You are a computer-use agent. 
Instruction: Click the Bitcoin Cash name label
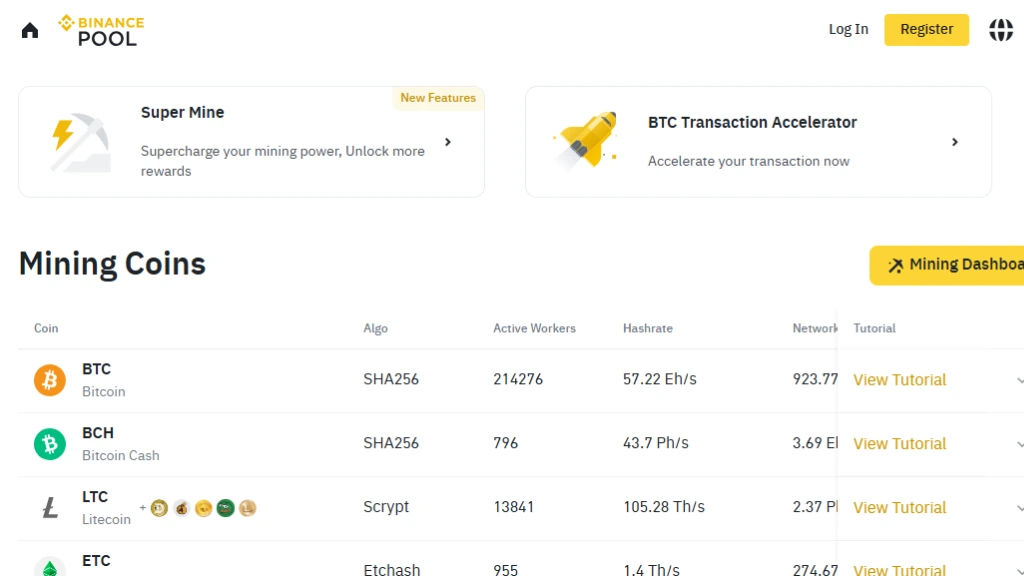tap(121, 455)
